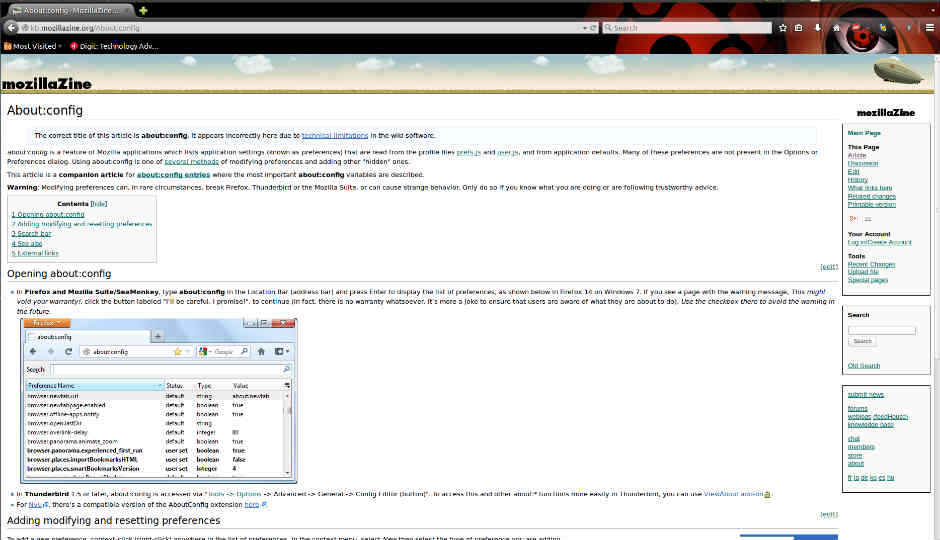Screen dimensions: 940x540
Task: Go back with the browser back arrow
Action: 11,28
